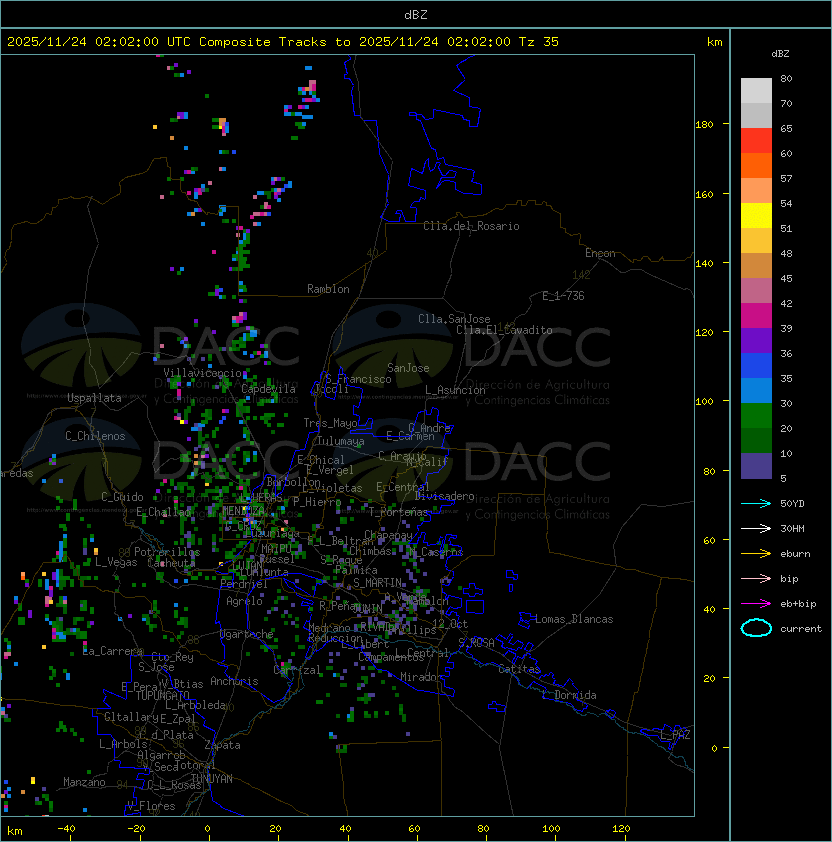Click the 'C_Chilenos' map label
Viewport: 832px width, 842px height.
pyautogui.click(x=95, y=436)
